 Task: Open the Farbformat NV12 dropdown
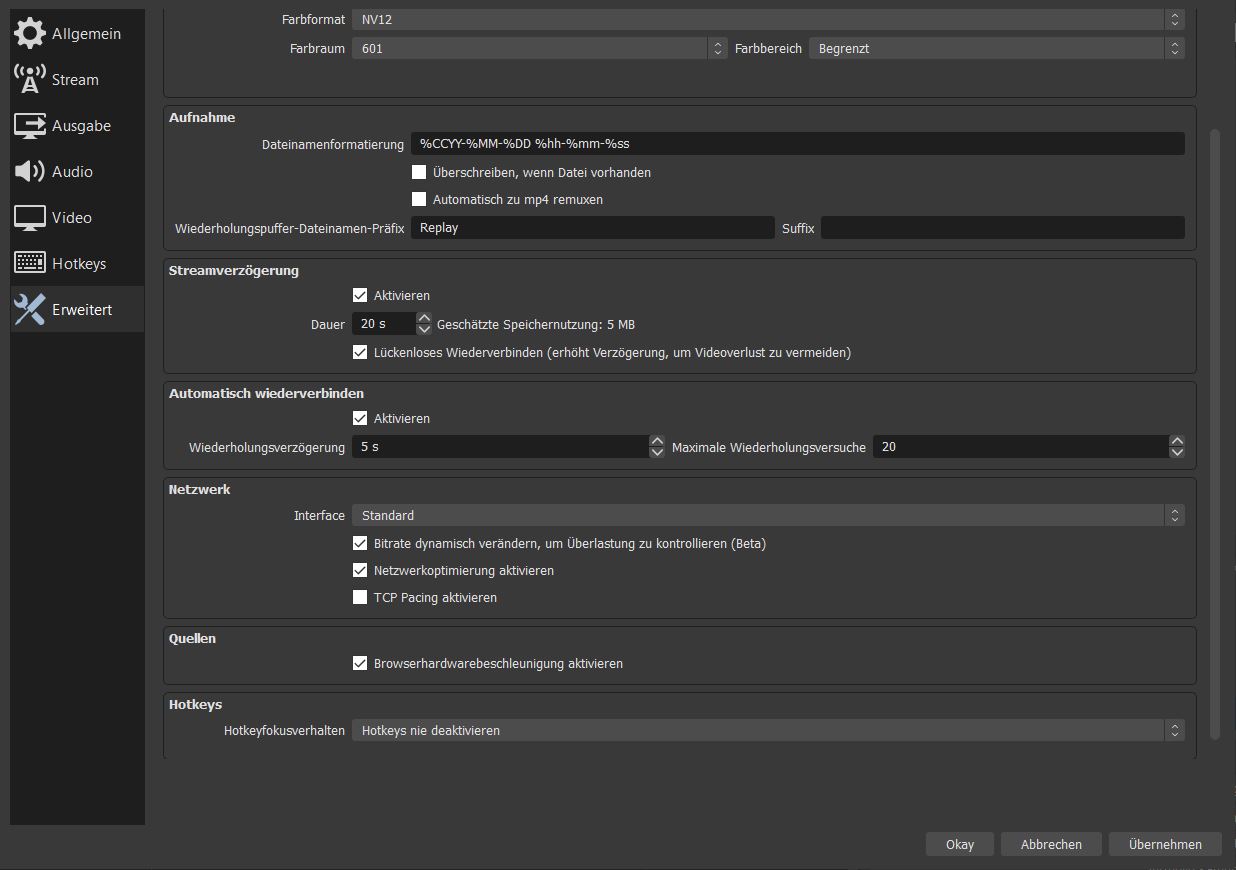767,19
